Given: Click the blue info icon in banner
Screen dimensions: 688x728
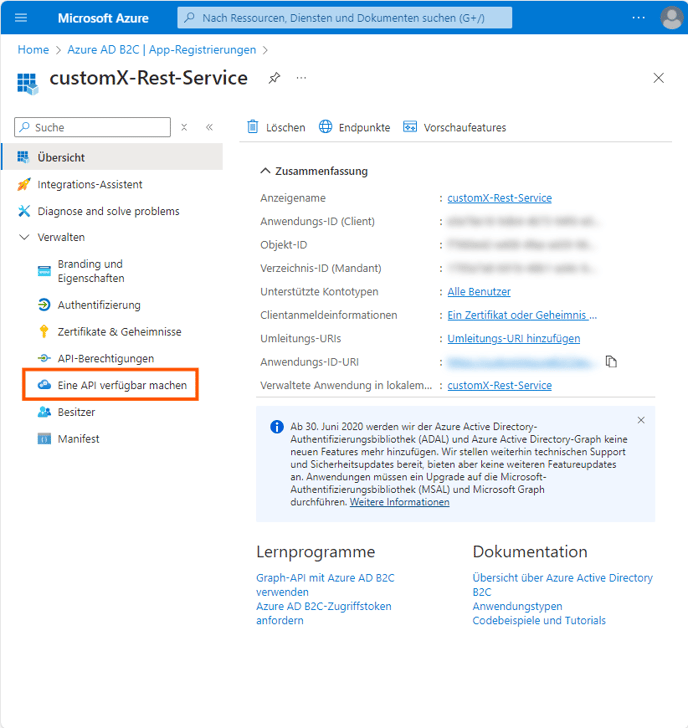Looking at the screenshot, I should pyautogui.click(x=277, y=427).
